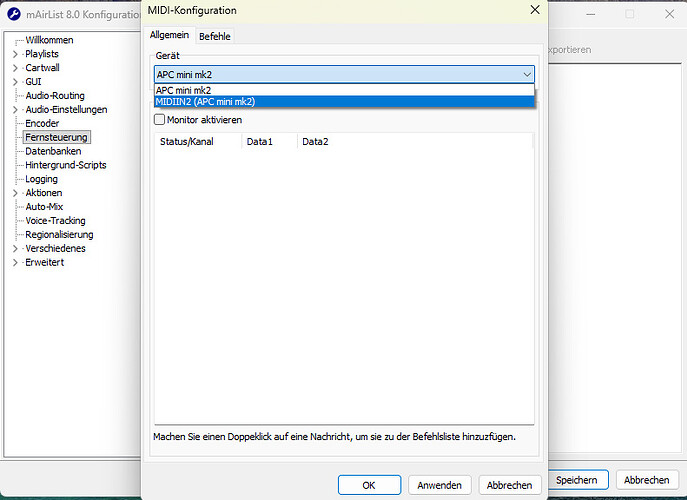
Task: Open the Gerät dropdown arrow
Action: click(526, 74)
